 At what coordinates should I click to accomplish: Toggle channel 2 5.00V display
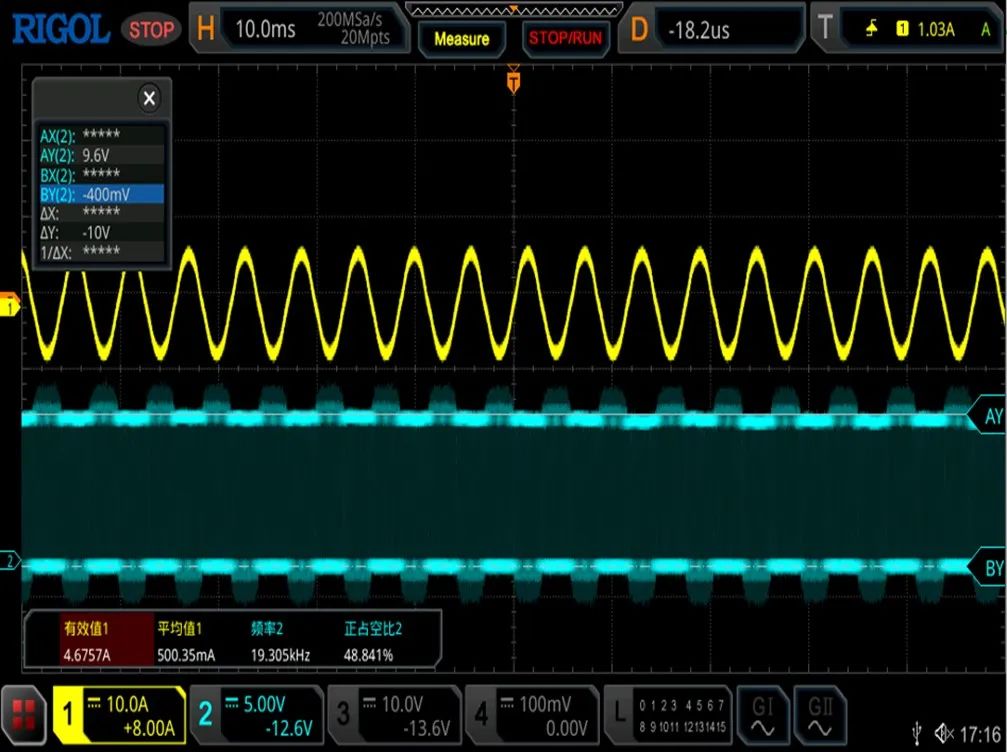(255, 714)
